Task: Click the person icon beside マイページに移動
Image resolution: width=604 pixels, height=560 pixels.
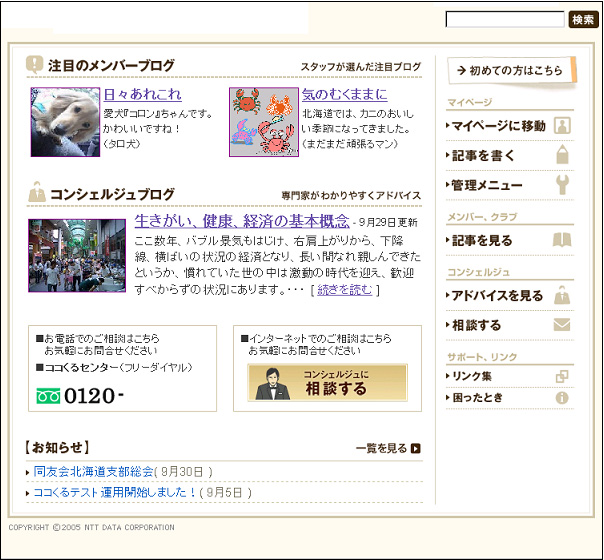Action: [x=562, y=126]
